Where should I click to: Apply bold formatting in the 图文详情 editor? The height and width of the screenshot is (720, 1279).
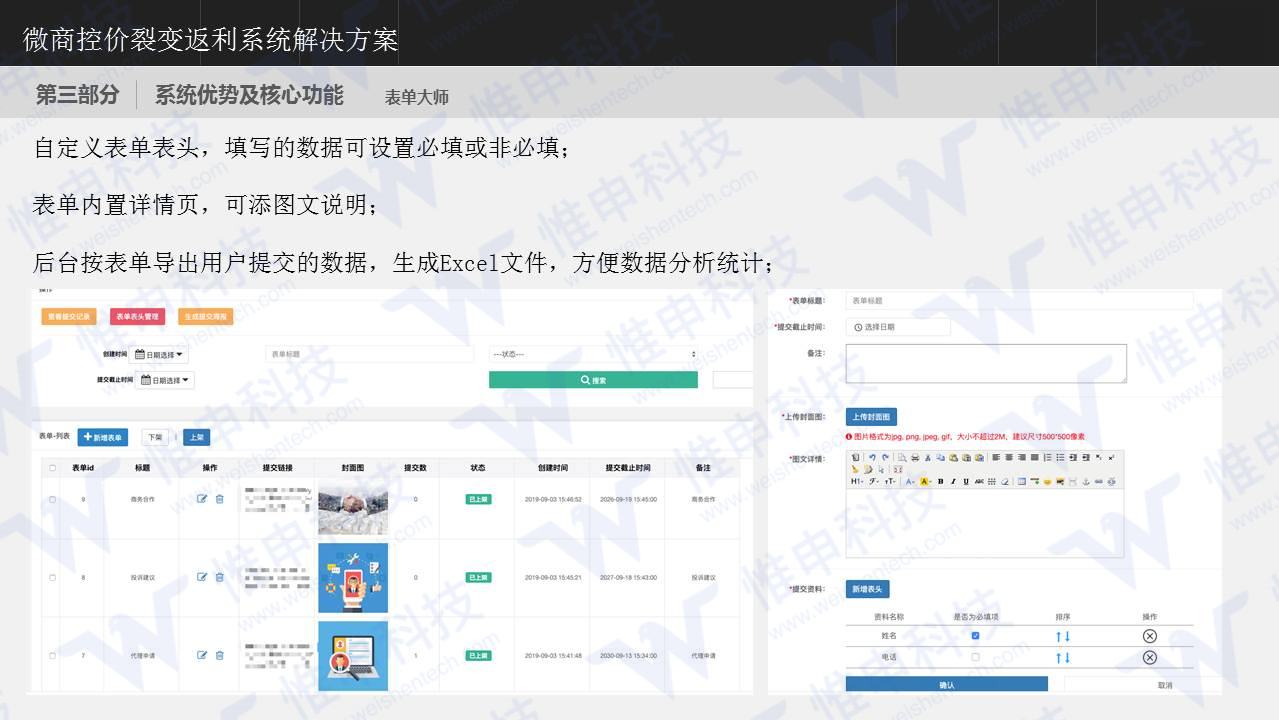point(941,481)
